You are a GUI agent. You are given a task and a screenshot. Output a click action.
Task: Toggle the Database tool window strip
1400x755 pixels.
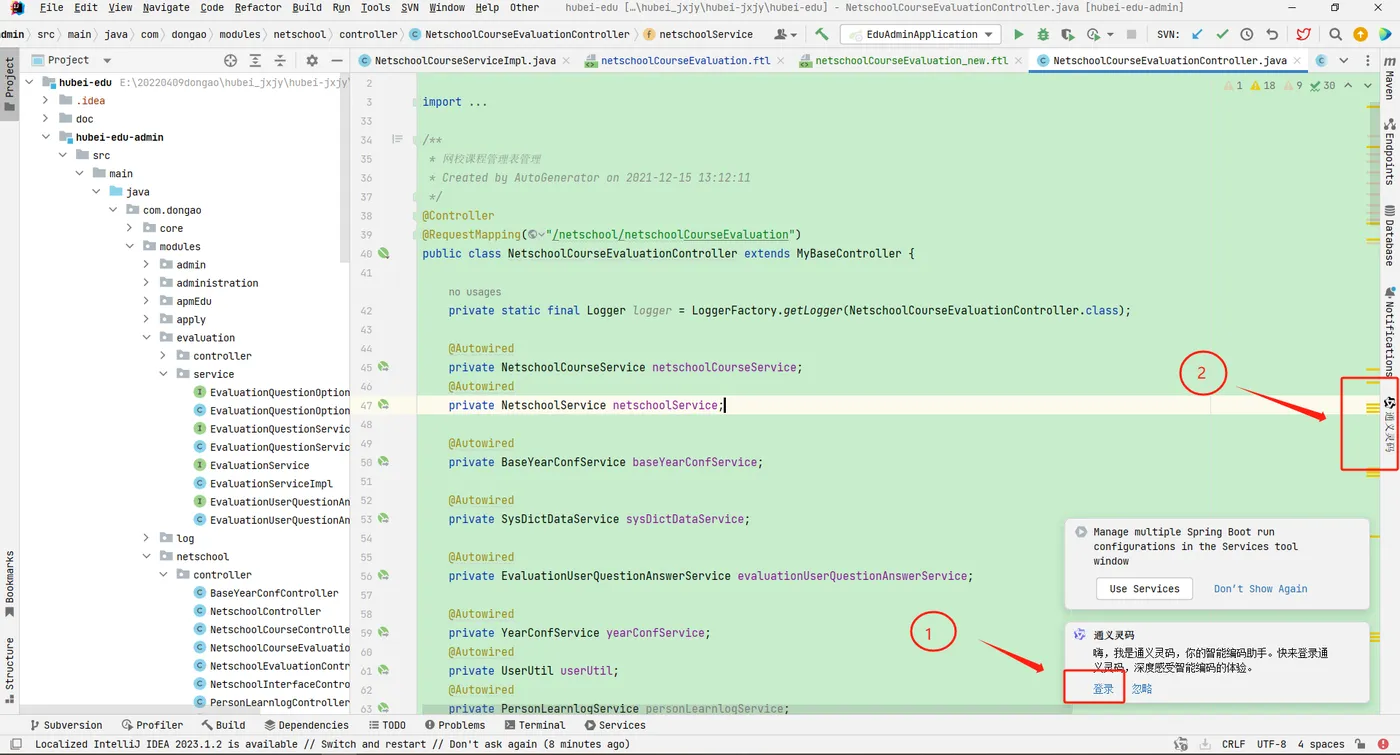click(x=1389, y=236)
